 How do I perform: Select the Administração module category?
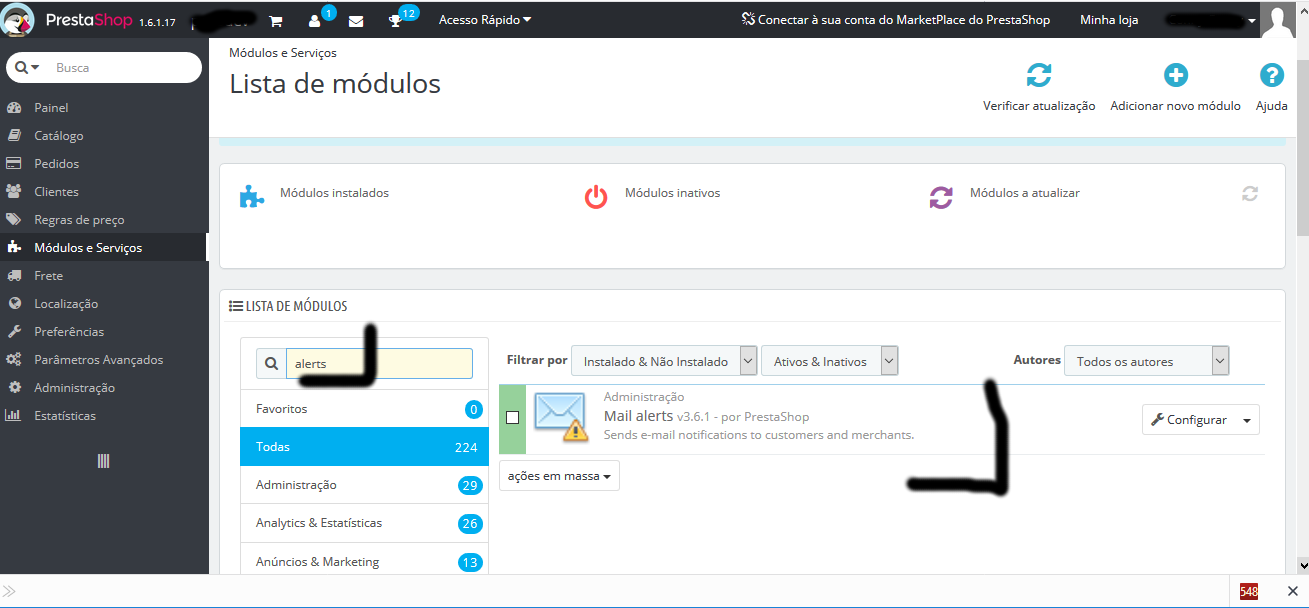click(364, 485)
